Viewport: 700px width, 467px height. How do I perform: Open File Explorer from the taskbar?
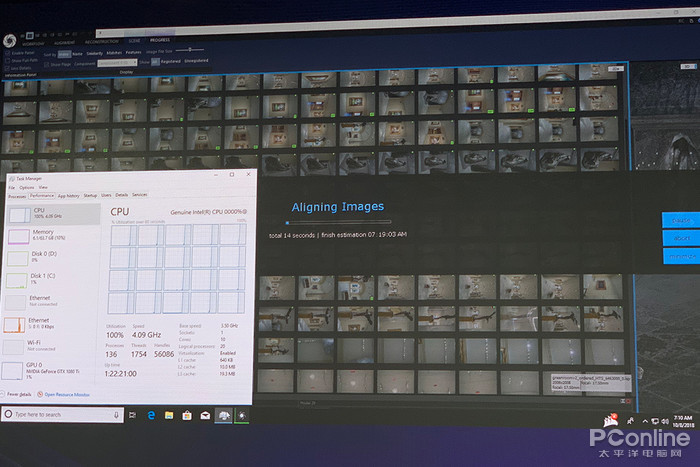point(169,414)
